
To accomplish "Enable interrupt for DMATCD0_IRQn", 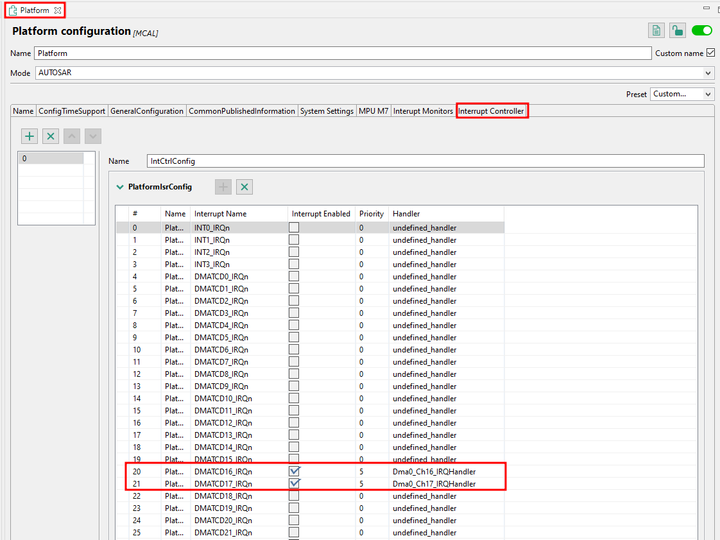I will 294,276.
